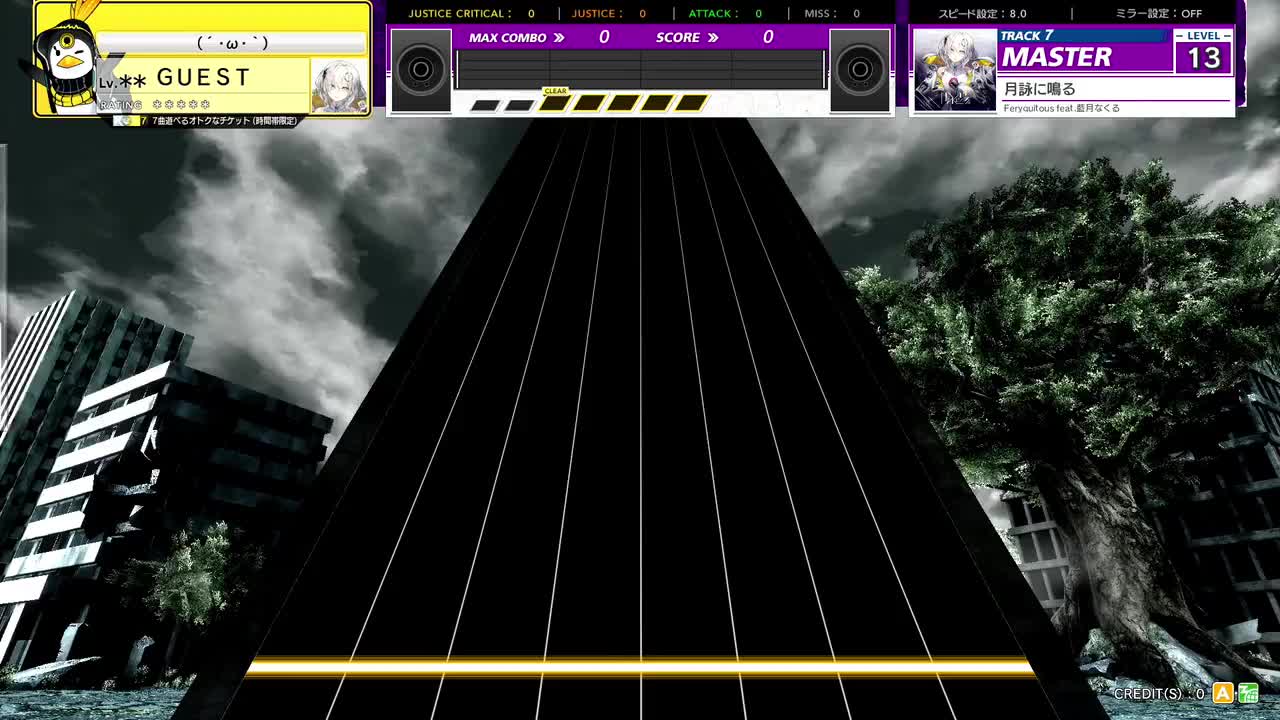1280x720 pixels.
Task: Click the score graph panel
Action: pos(640,69)
